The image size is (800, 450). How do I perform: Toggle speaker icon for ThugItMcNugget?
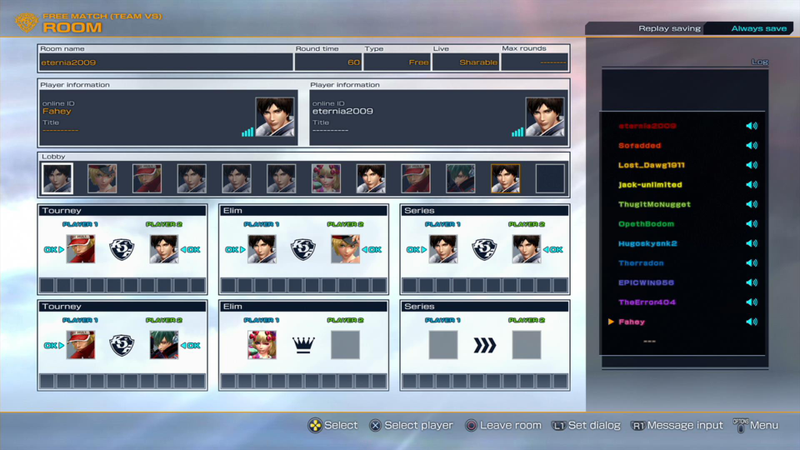[x=752, y=204]
